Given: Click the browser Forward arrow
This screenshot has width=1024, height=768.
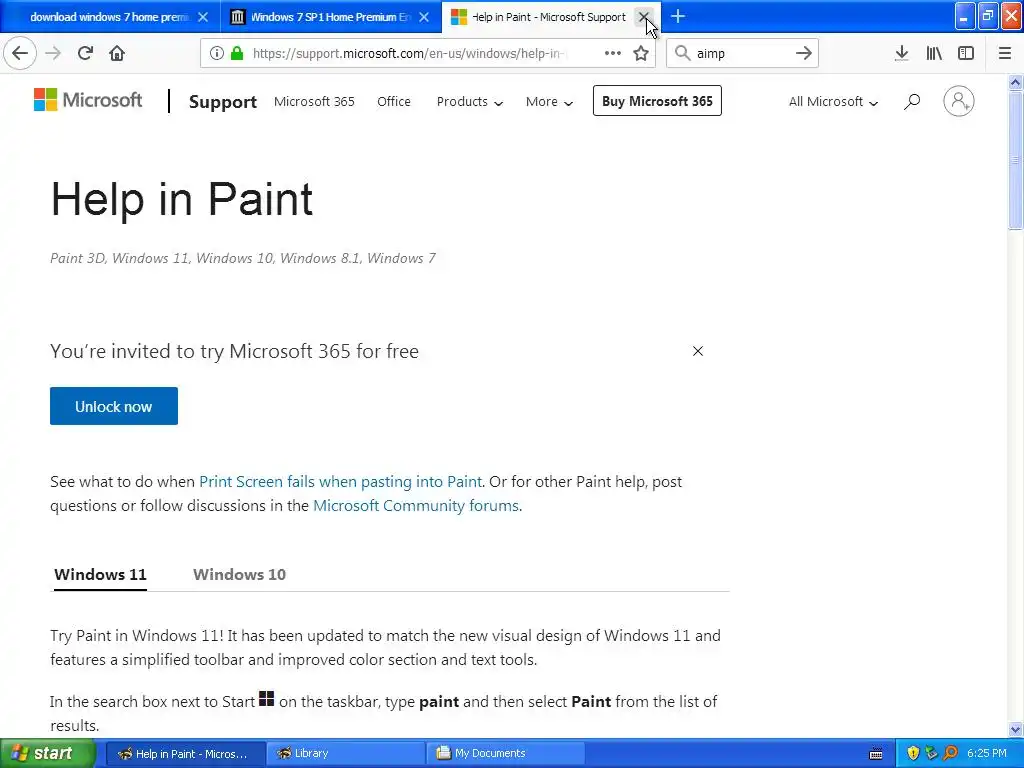Looking at the screenshot, I should point(53,53).
